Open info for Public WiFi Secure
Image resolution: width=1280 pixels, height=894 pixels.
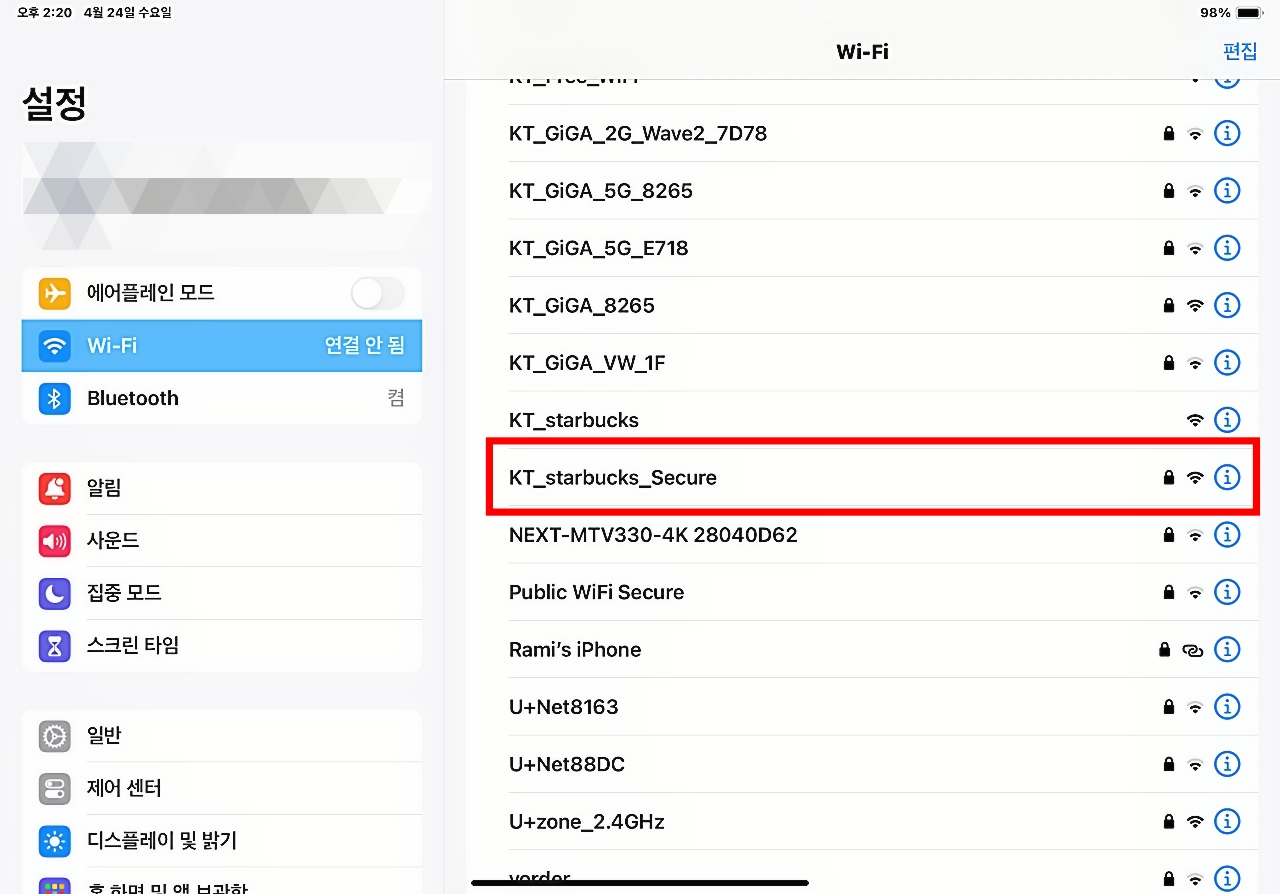pyautogui.click(x=1227, y=592)
